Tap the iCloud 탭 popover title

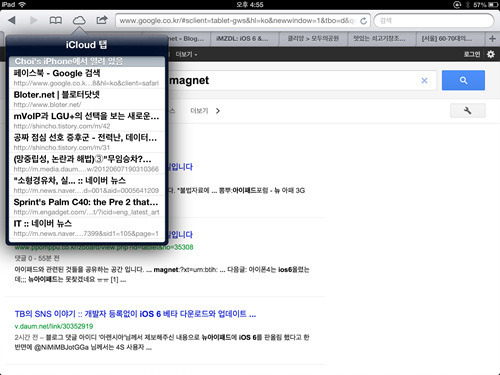86,45
